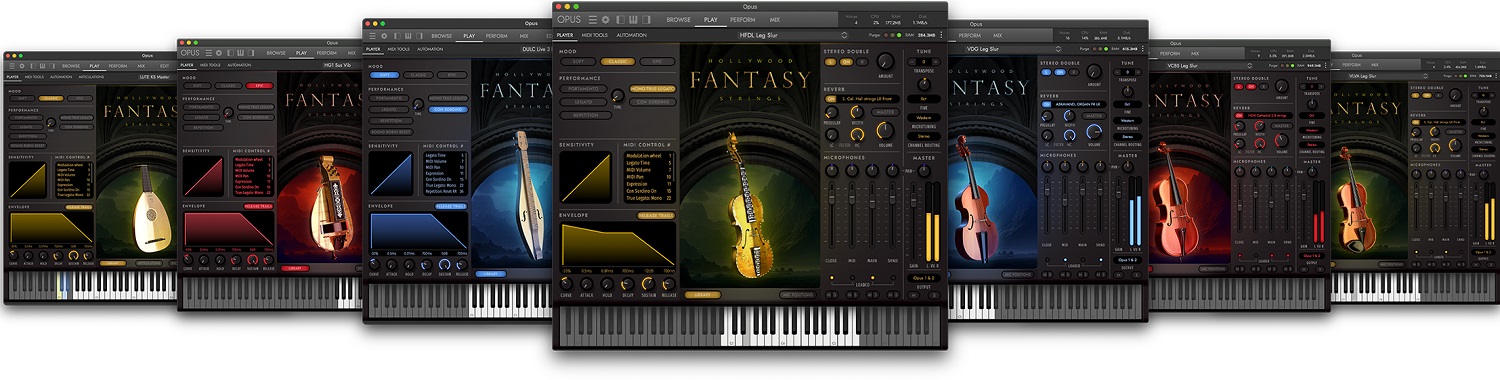Toggle MONO TRUE LEGATO in front window

click(653, 89)
